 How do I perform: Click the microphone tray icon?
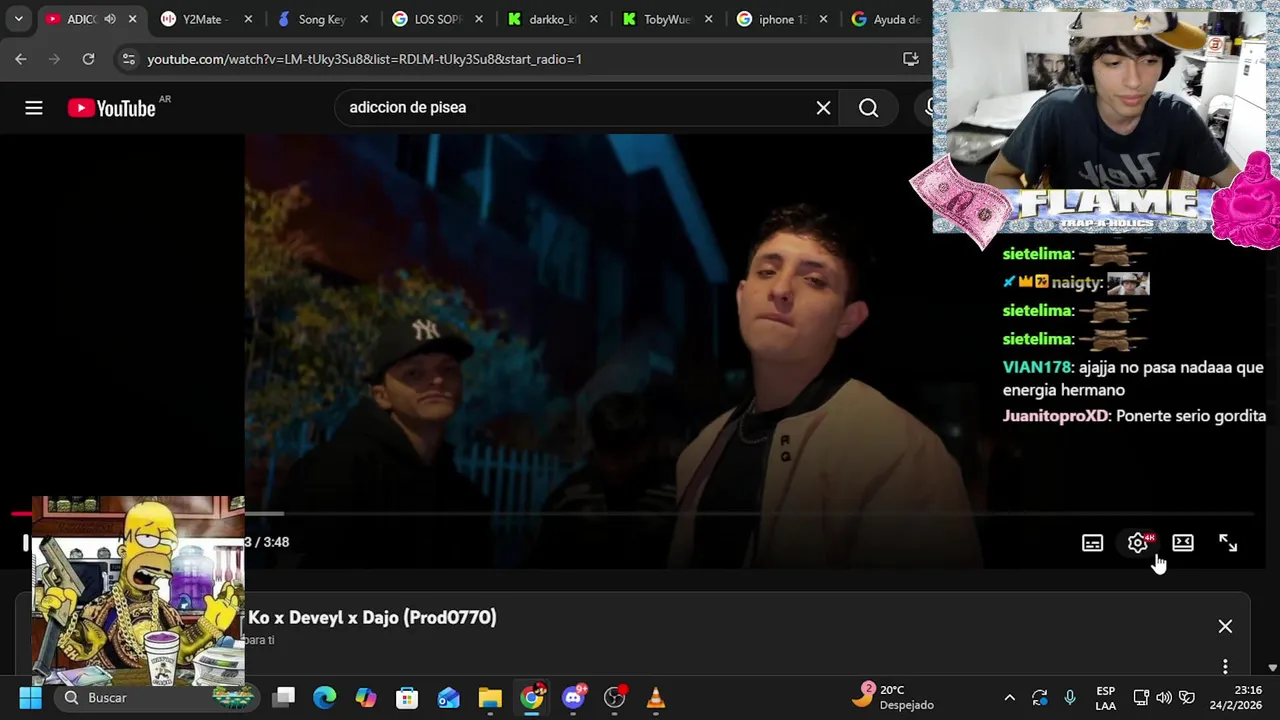[1070, 697]
